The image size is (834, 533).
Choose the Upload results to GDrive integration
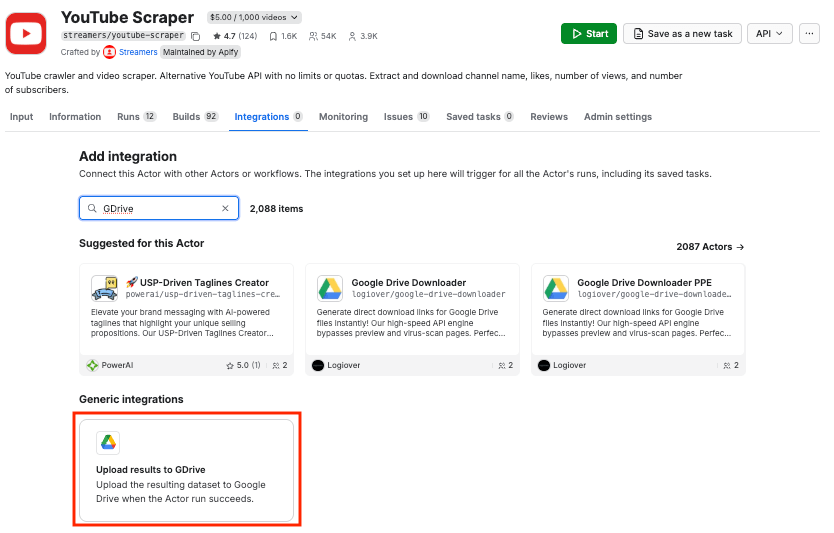186,470
